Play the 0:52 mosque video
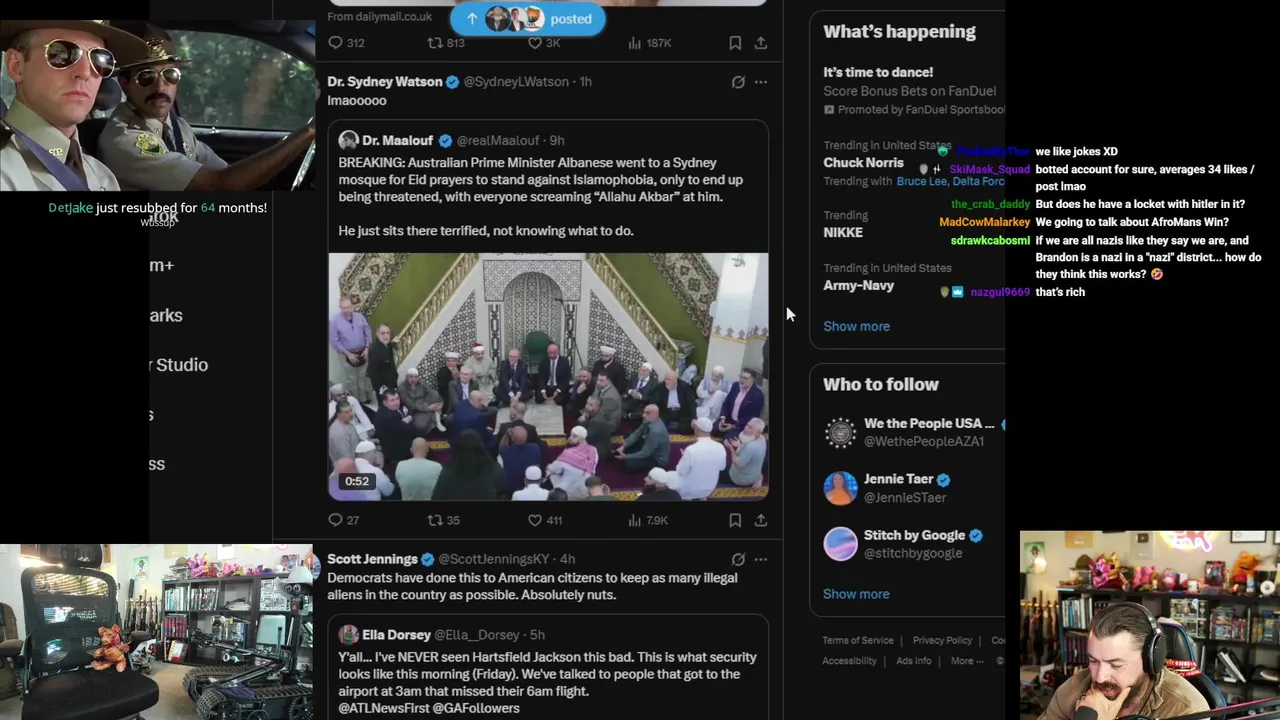Viewport: 1280px width, 720px height. point(548,376)
